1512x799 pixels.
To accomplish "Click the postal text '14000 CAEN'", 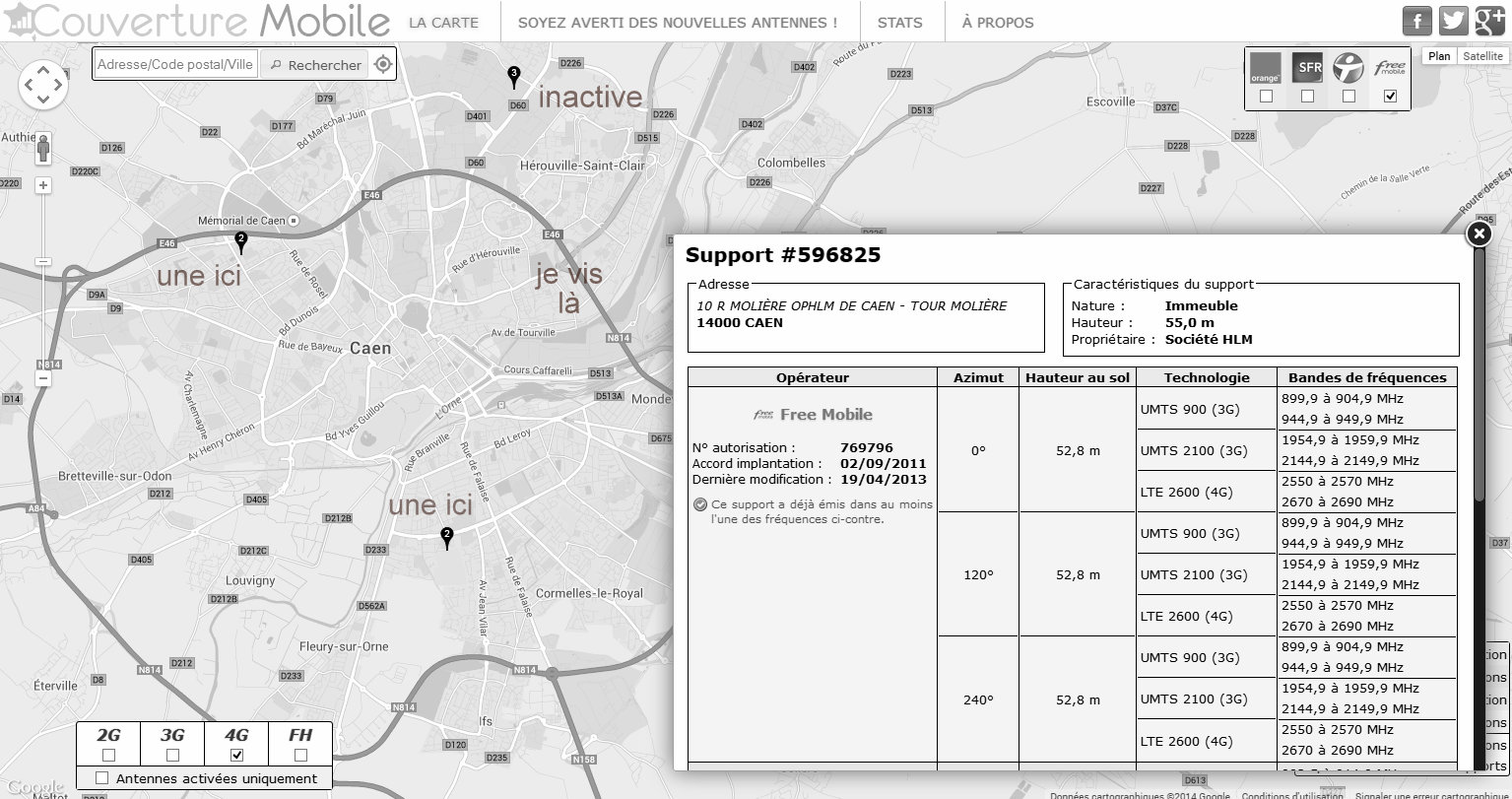I will pyautogui.click(x=740, y=322).
